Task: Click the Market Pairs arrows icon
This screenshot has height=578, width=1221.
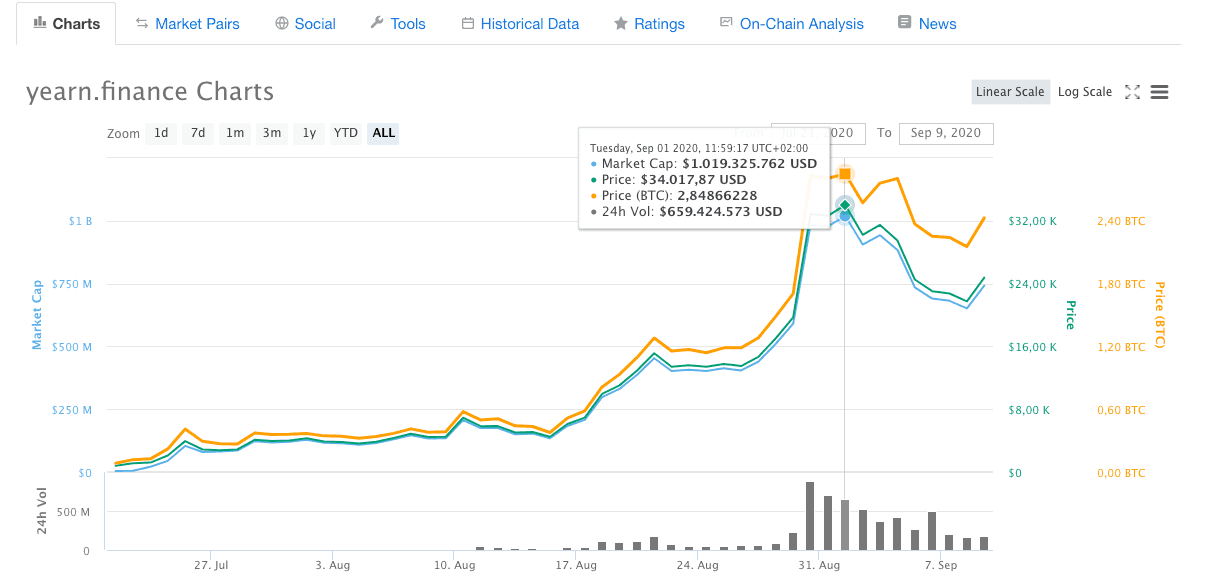Action: pos(142,23)
